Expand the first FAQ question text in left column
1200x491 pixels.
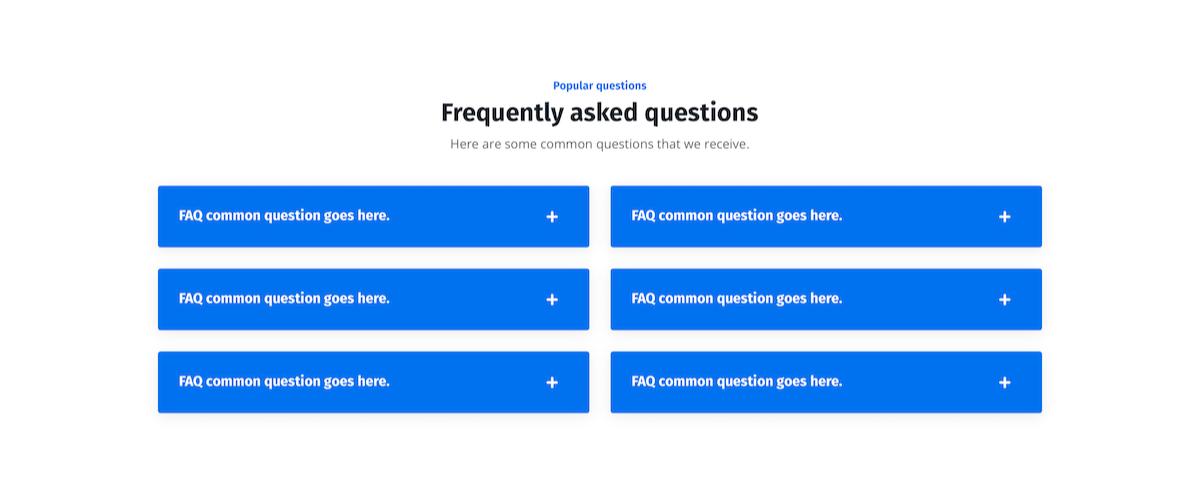point(284,215)
